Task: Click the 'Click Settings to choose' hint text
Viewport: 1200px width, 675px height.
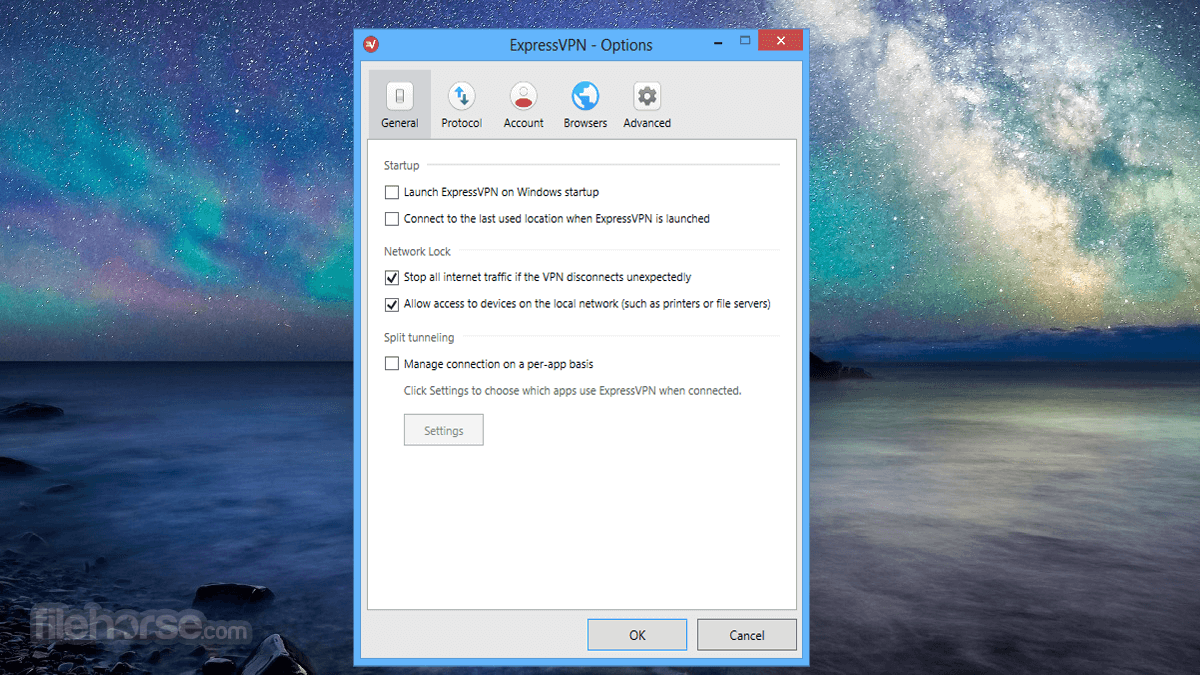Action: pyautogui.click(x=572, y=391)
